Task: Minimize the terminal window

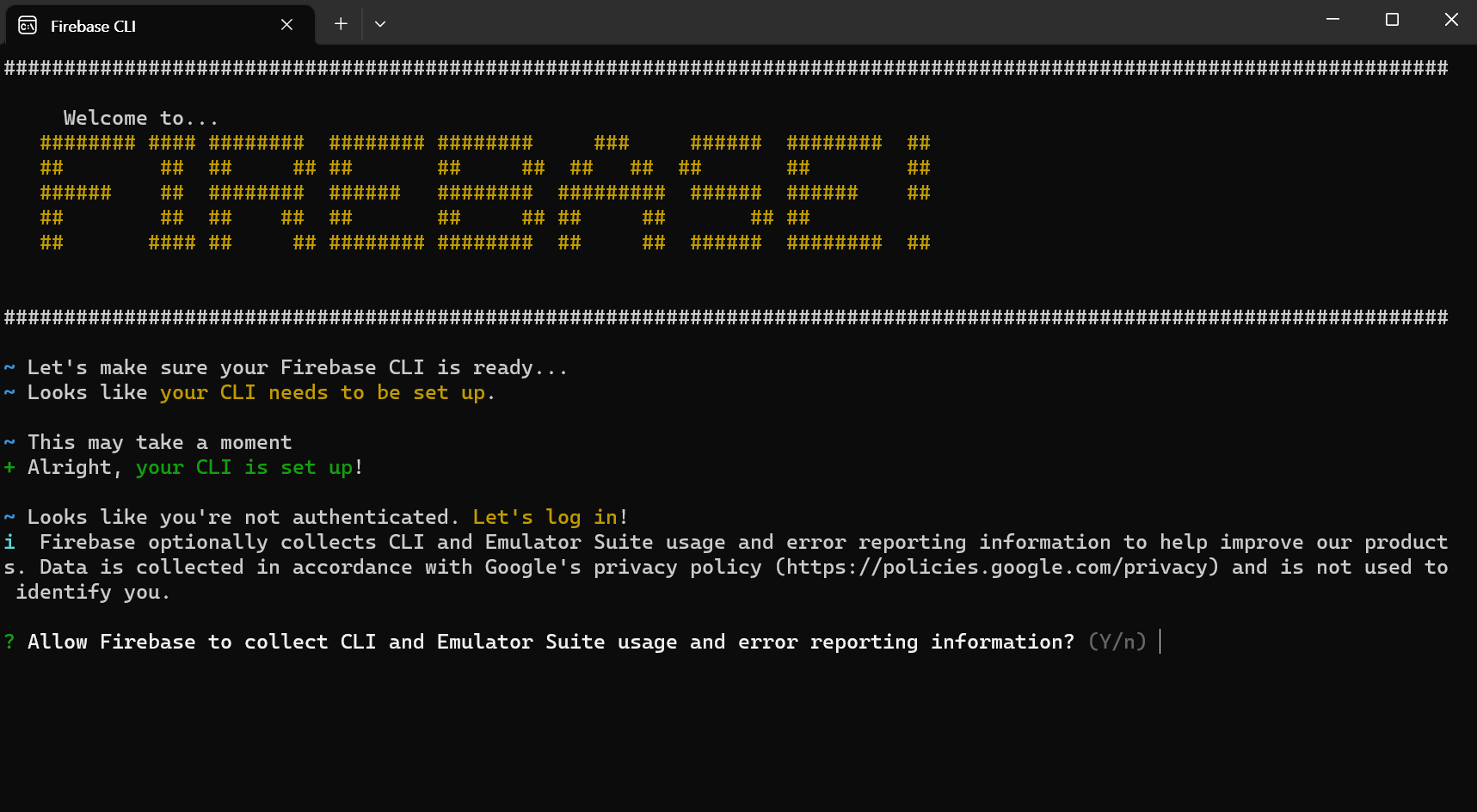Action: (x=1332, y=19)
